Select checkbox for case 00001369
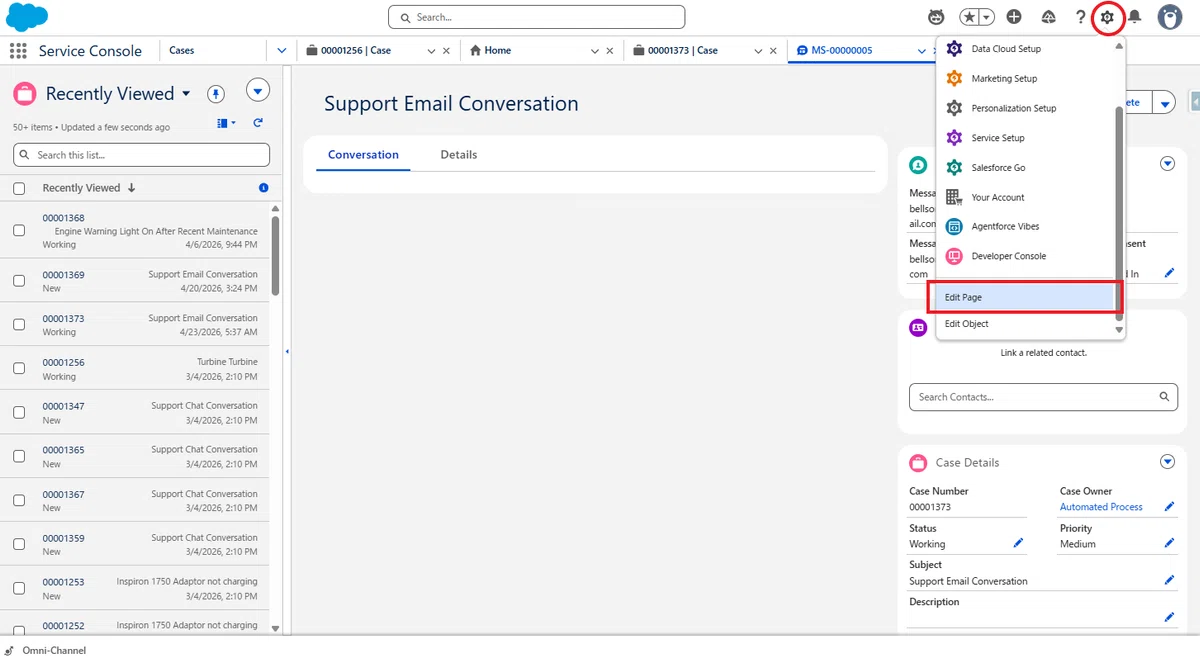Screen dimensions: 1200x663 pos(19,281)
